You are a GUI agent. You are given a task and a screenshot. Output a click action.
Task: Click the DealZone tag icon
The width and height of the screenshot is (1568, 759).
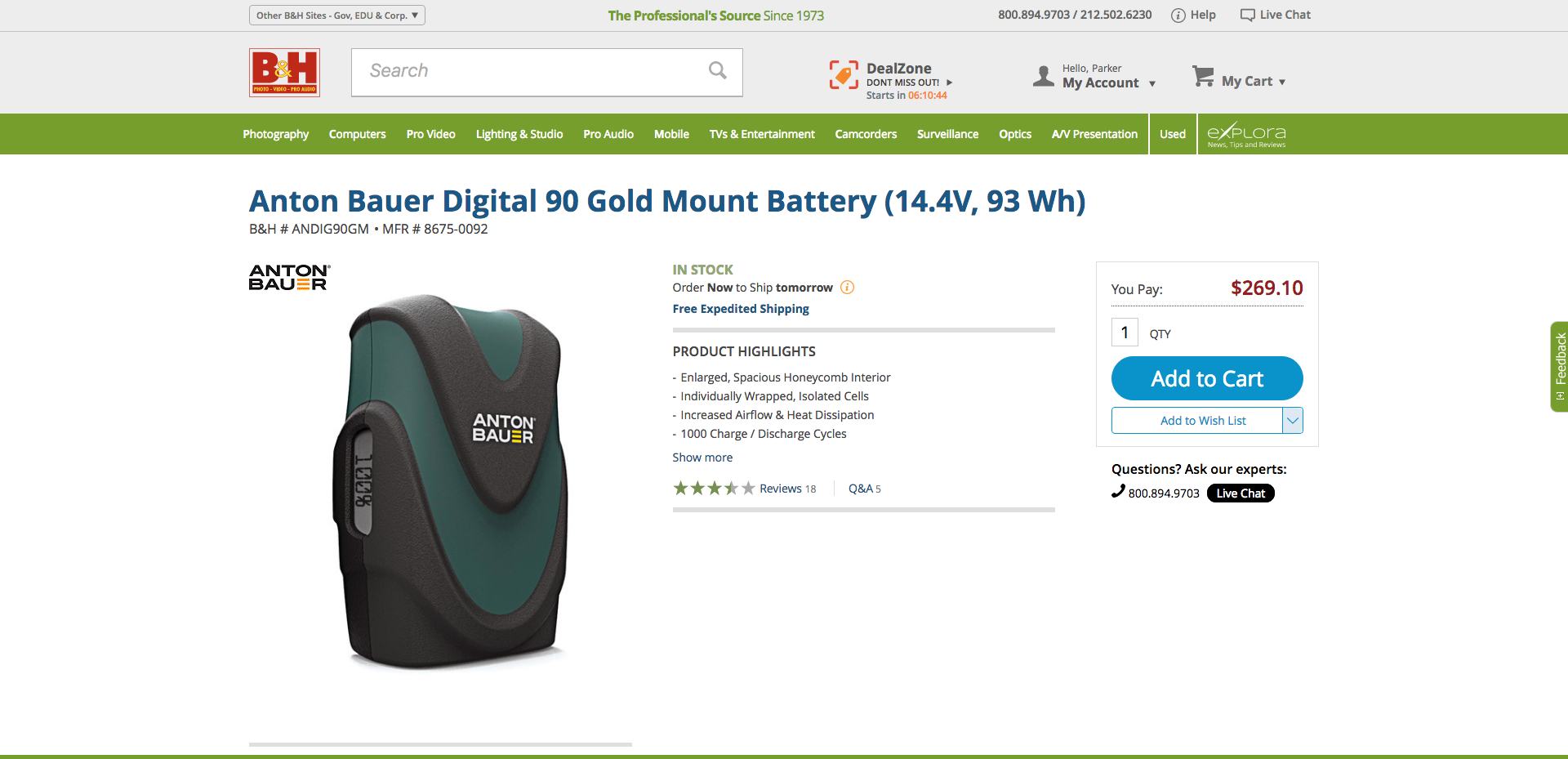844,74
